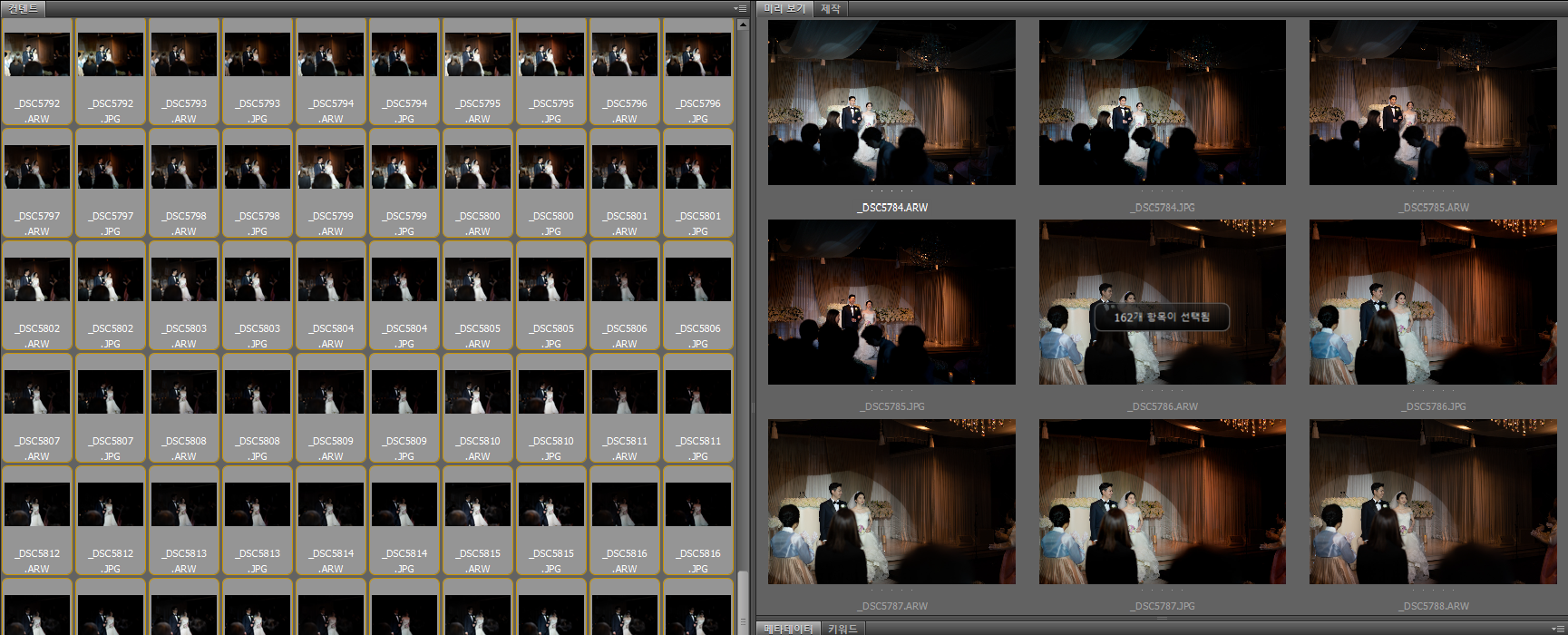
Task: Click the _DSC5787.JPG preview image
Action: point(1162,502)
